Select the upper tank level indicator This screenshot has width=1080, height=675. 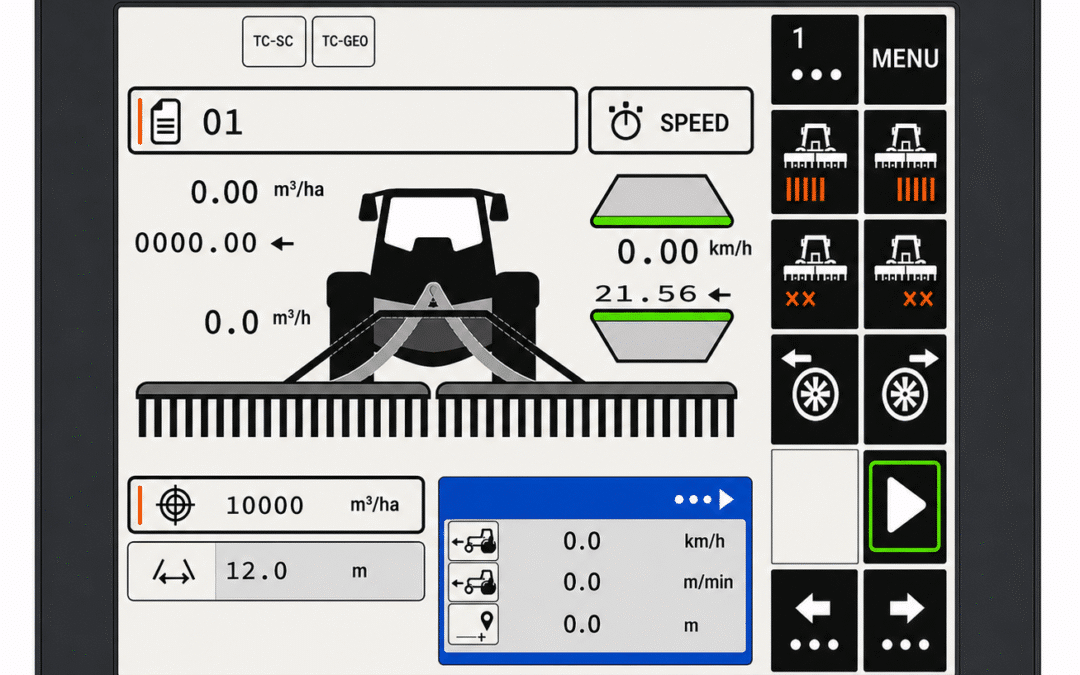662,201
